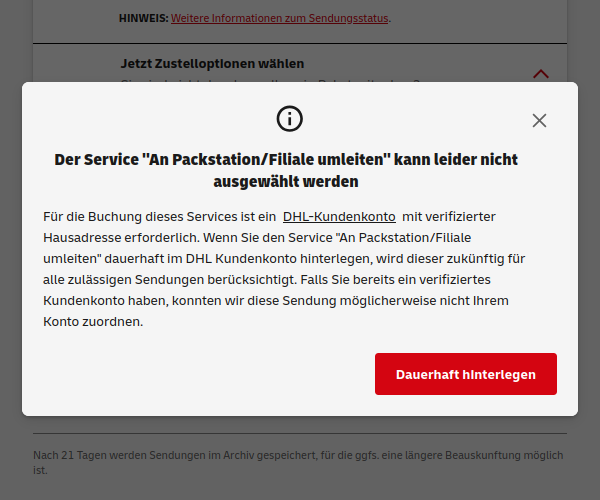Click the info circle icon in dialog
The image size is (600, 500).
[289, 120]
